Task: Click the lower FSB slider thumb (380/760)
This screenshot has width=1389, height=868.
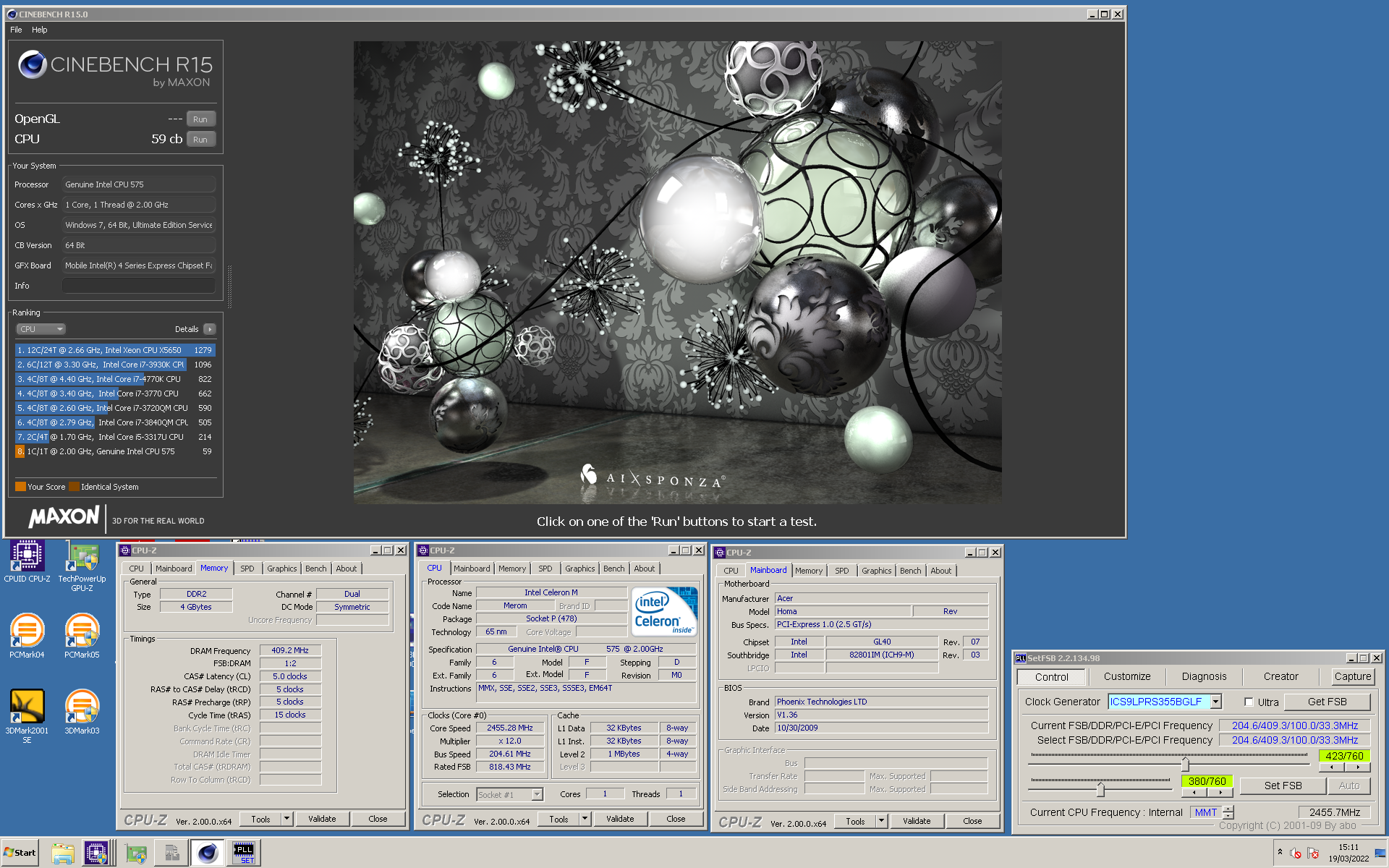Action: (1100, 788)
